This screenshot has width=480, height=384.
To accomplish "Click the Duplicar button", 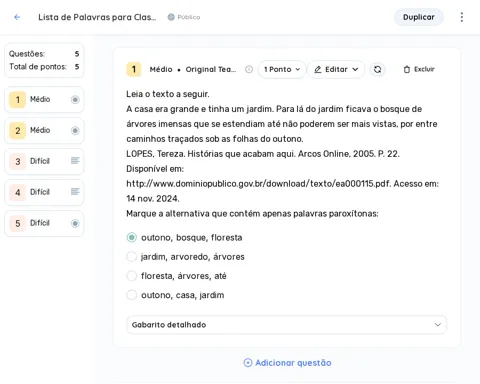I will [419, 17].
